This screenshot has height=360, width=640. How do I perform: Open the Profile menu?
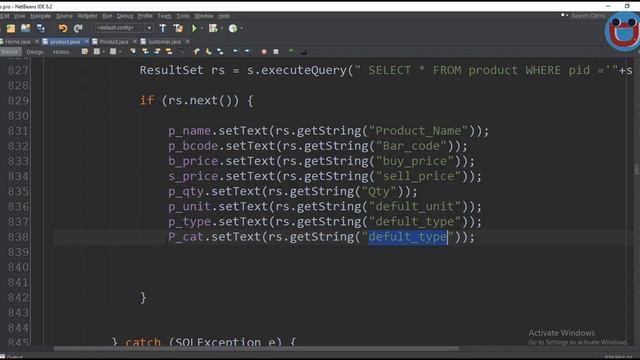145,16
